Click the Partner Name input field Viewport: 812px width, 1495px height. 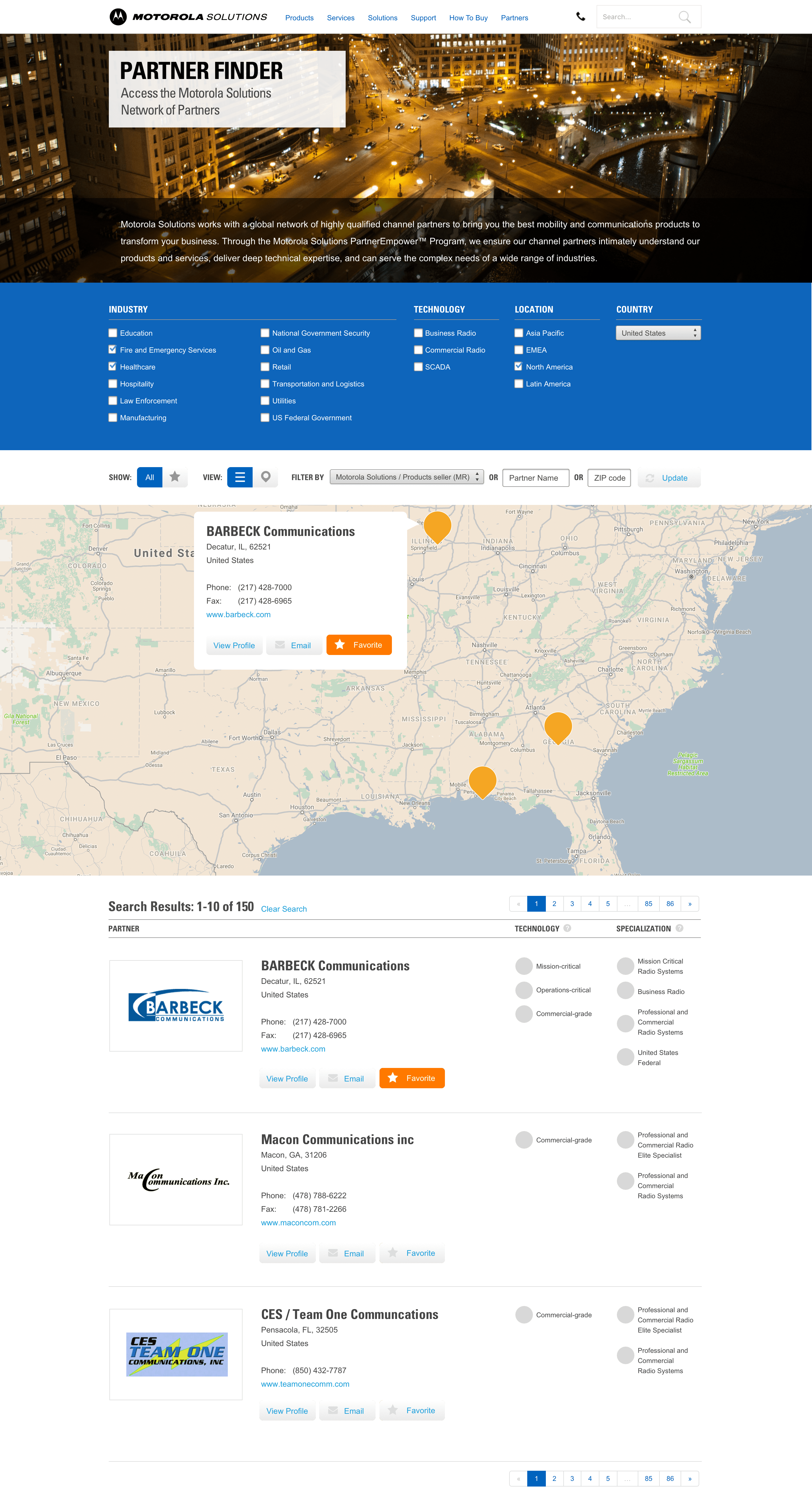[x=535, y=478]
